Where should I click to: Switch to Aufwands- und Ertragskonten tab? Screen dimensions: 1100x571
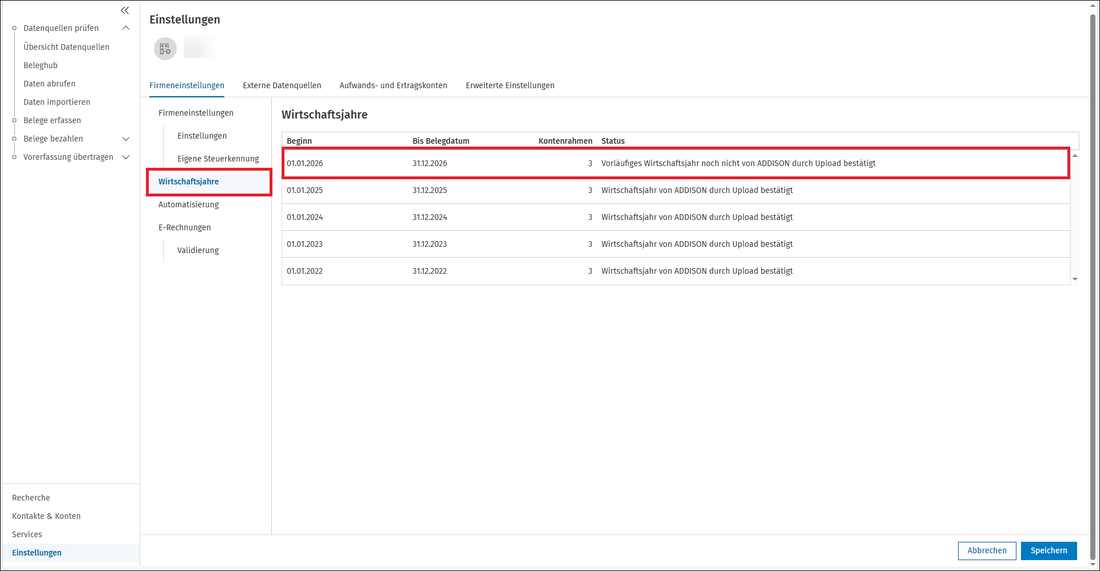pyautogui.click(x=394, y=86)
